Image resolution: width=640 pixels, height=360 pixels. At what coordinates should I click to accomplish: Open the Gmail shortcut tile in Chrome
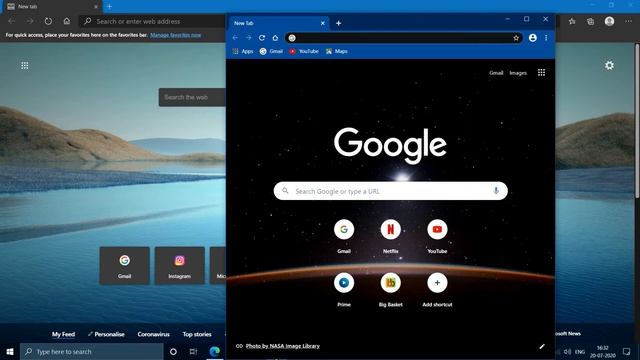point(344,236)
